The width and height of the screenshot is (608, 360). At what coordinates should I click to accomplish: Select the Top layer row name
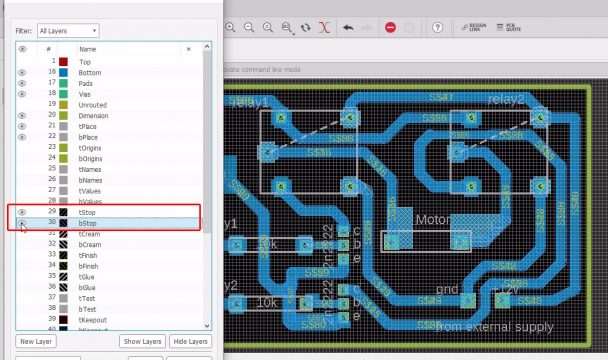(85, 62)
